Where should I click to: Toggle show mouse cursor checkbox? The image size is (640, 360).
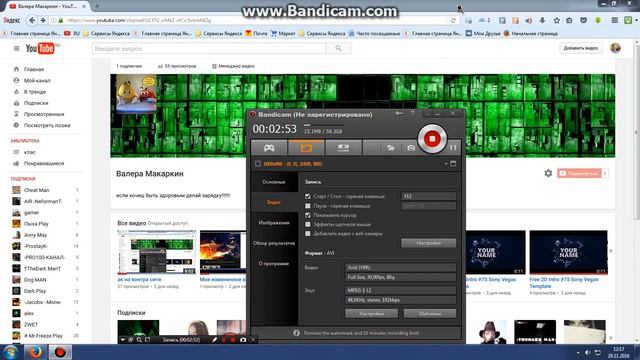[x=308, y=215]
